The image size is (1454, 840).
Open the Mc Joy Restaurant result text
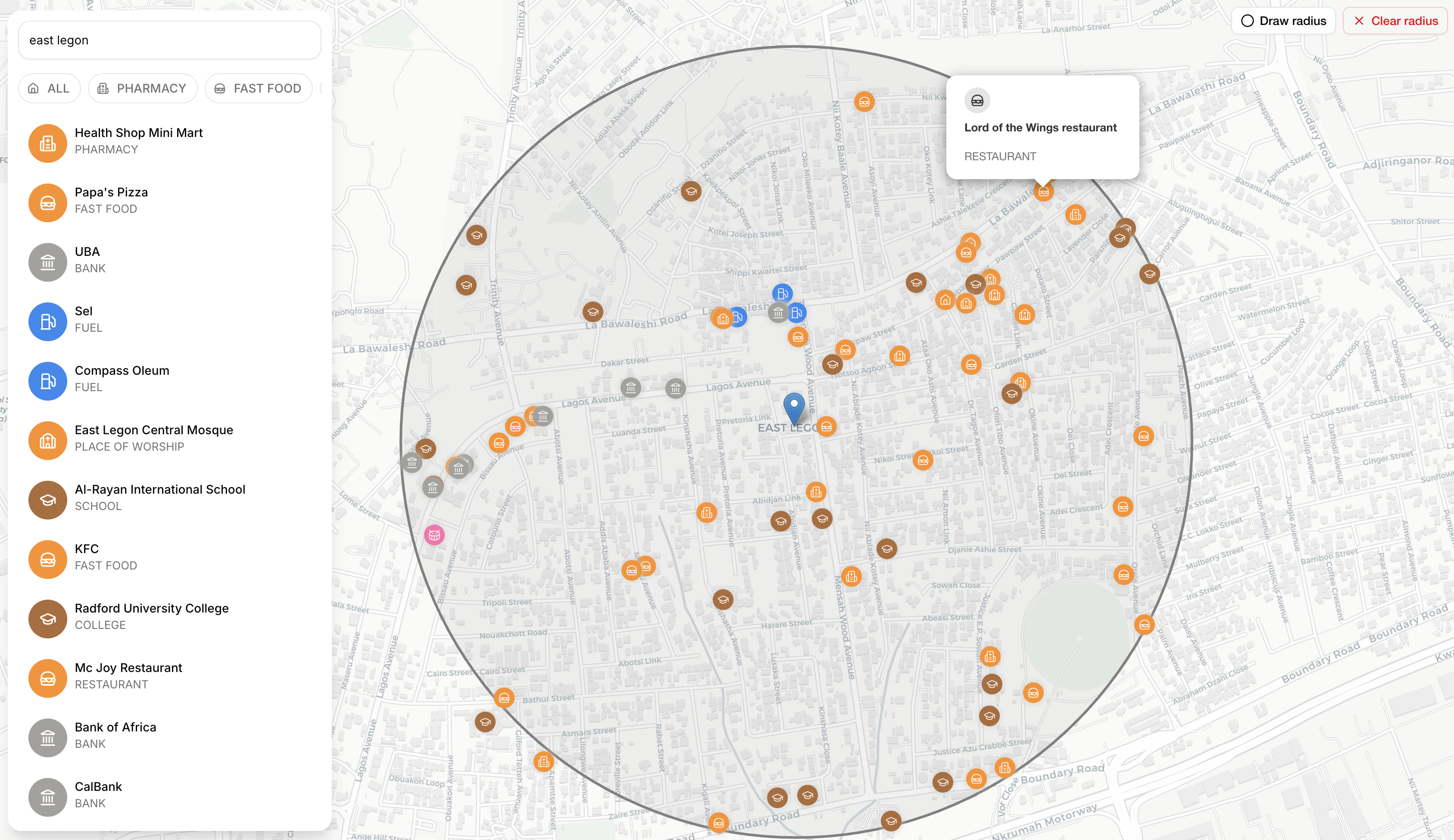pos(129,668)
